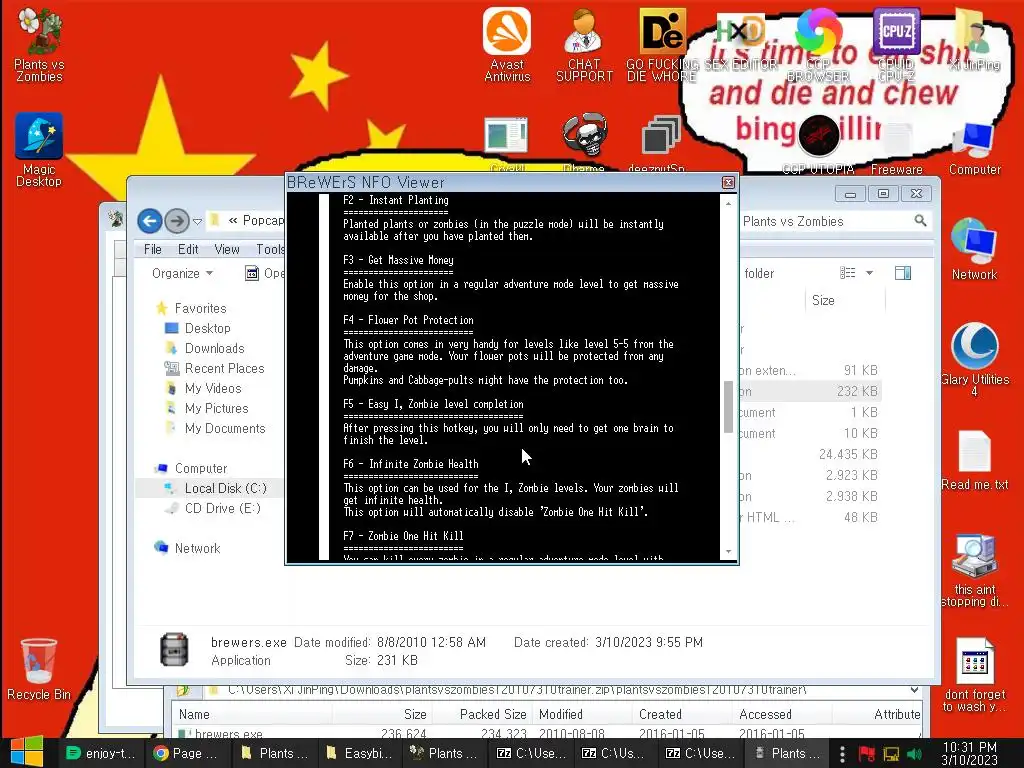Select the 24,435 KB file row

[x=810, y=454]
